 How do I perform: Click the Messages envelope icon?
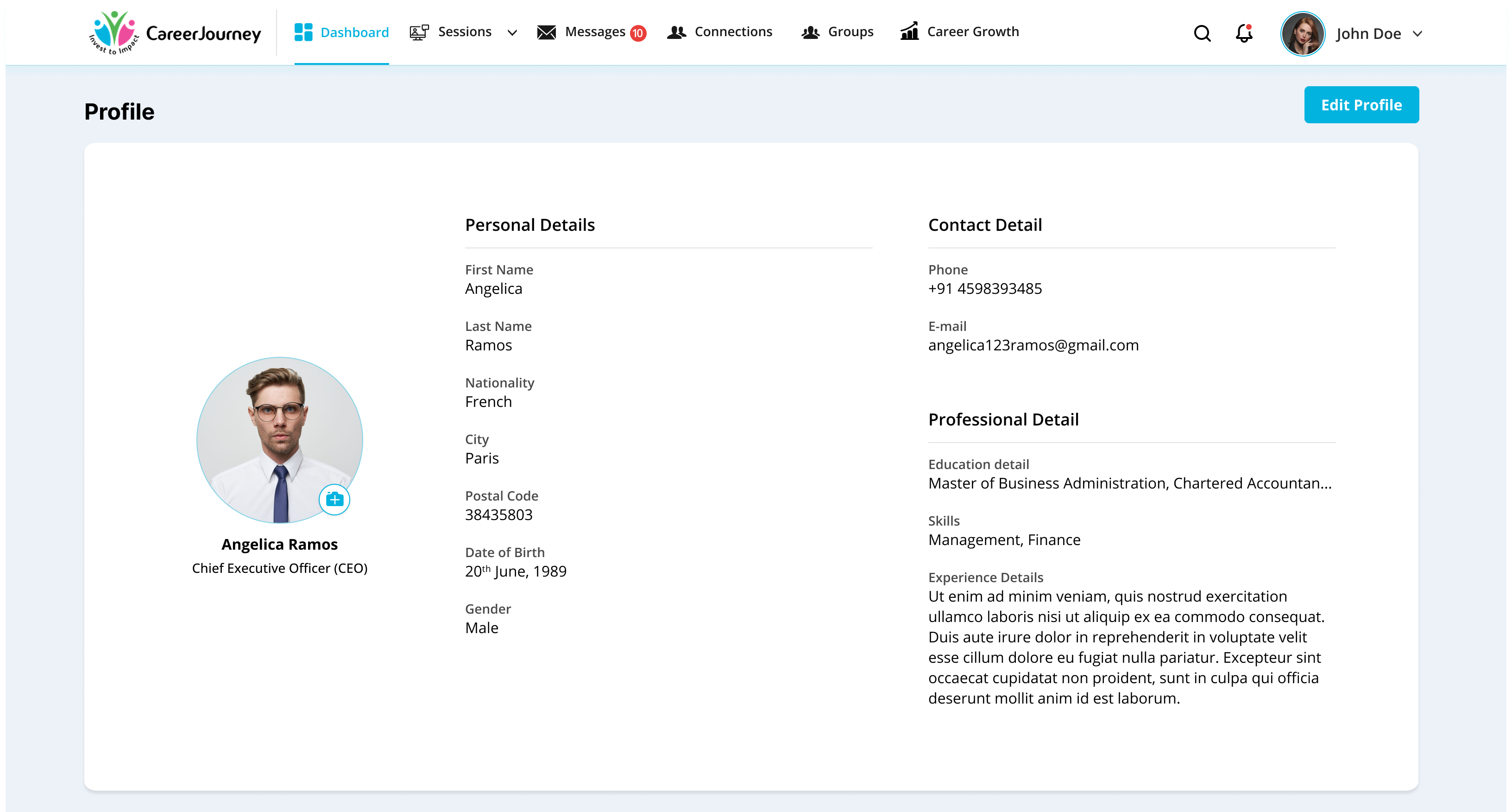[547, 32]
